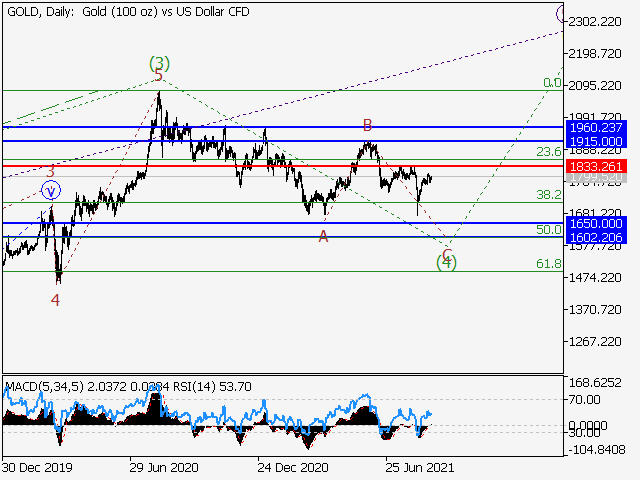Screen dimensions: 640x480
Task: Click the red wave label B
Action: (367, 125)
